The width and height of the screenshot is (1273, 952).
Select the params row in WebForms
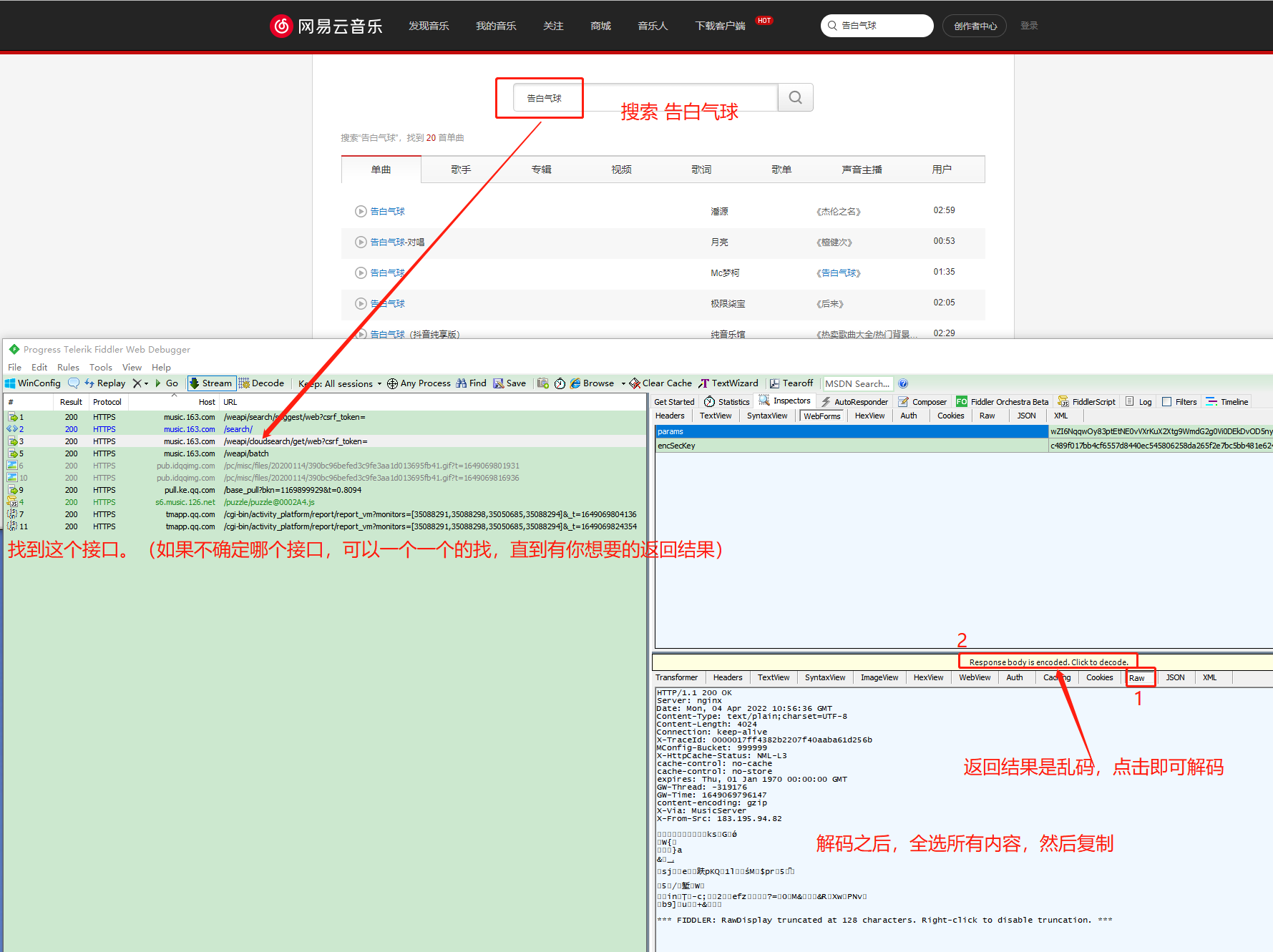click(x=964, y=431)
